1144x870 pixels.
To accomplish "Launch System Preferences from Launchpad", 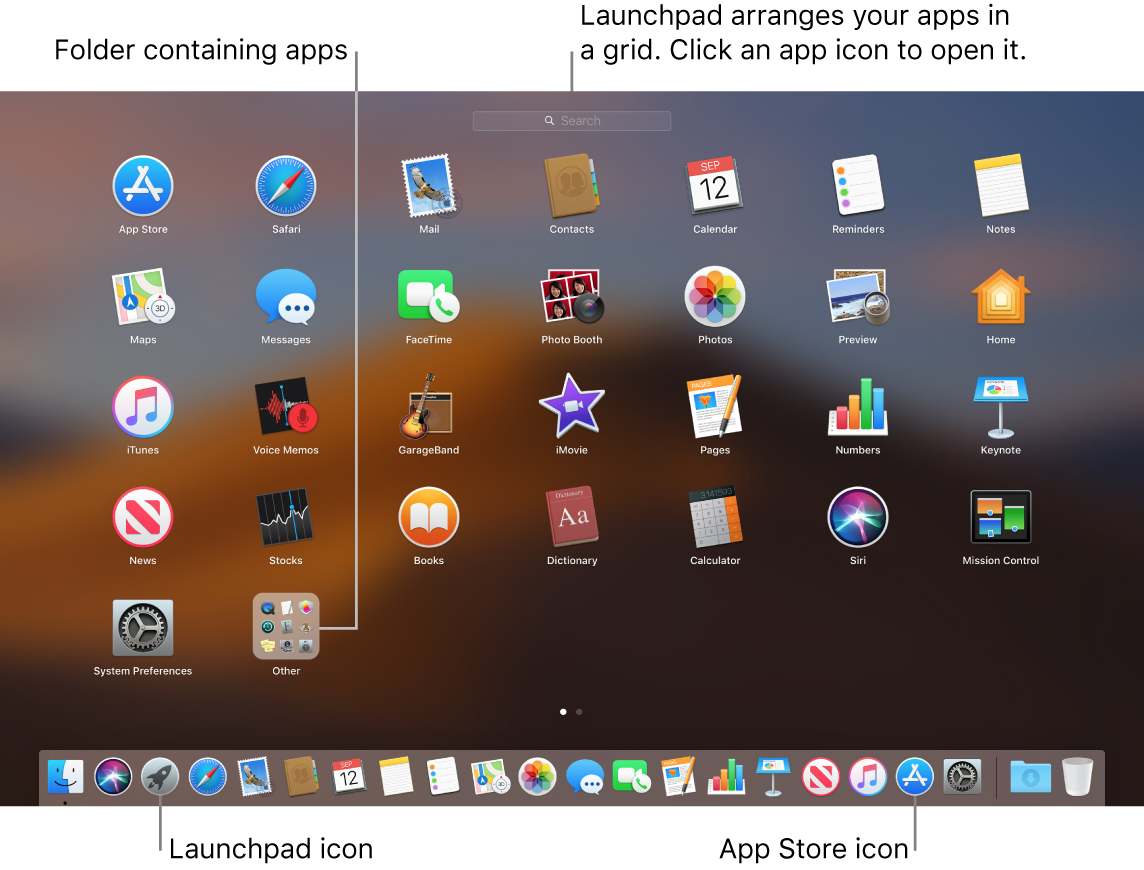I will (x=143, y=627).
